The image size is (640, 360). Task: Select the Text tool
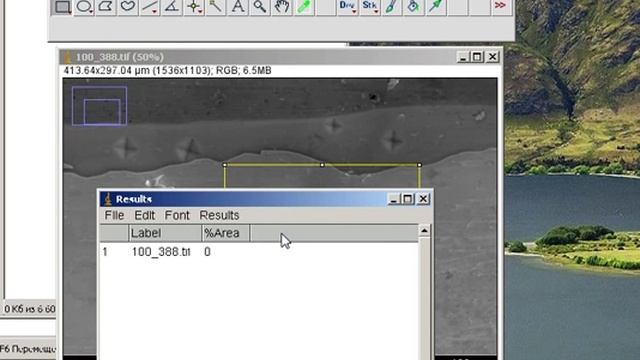238,6
